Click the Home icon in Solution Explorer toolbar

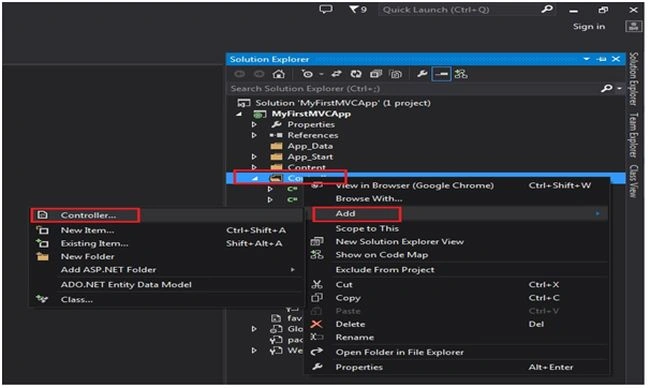(x=279, y=74)
